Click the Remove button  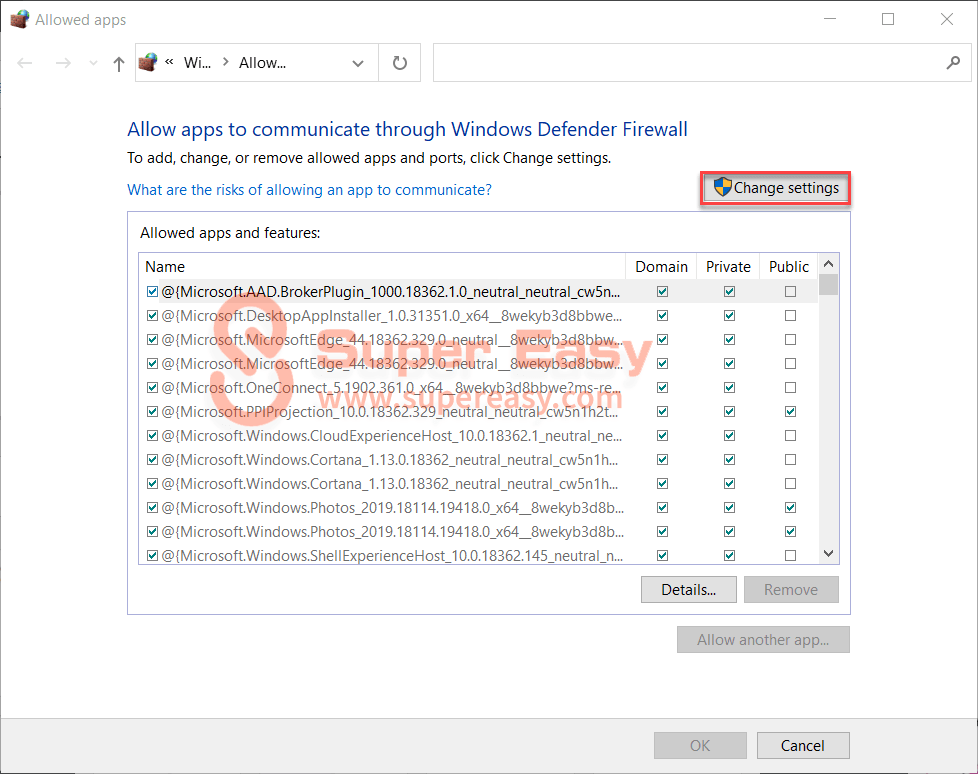click(791, 589)
